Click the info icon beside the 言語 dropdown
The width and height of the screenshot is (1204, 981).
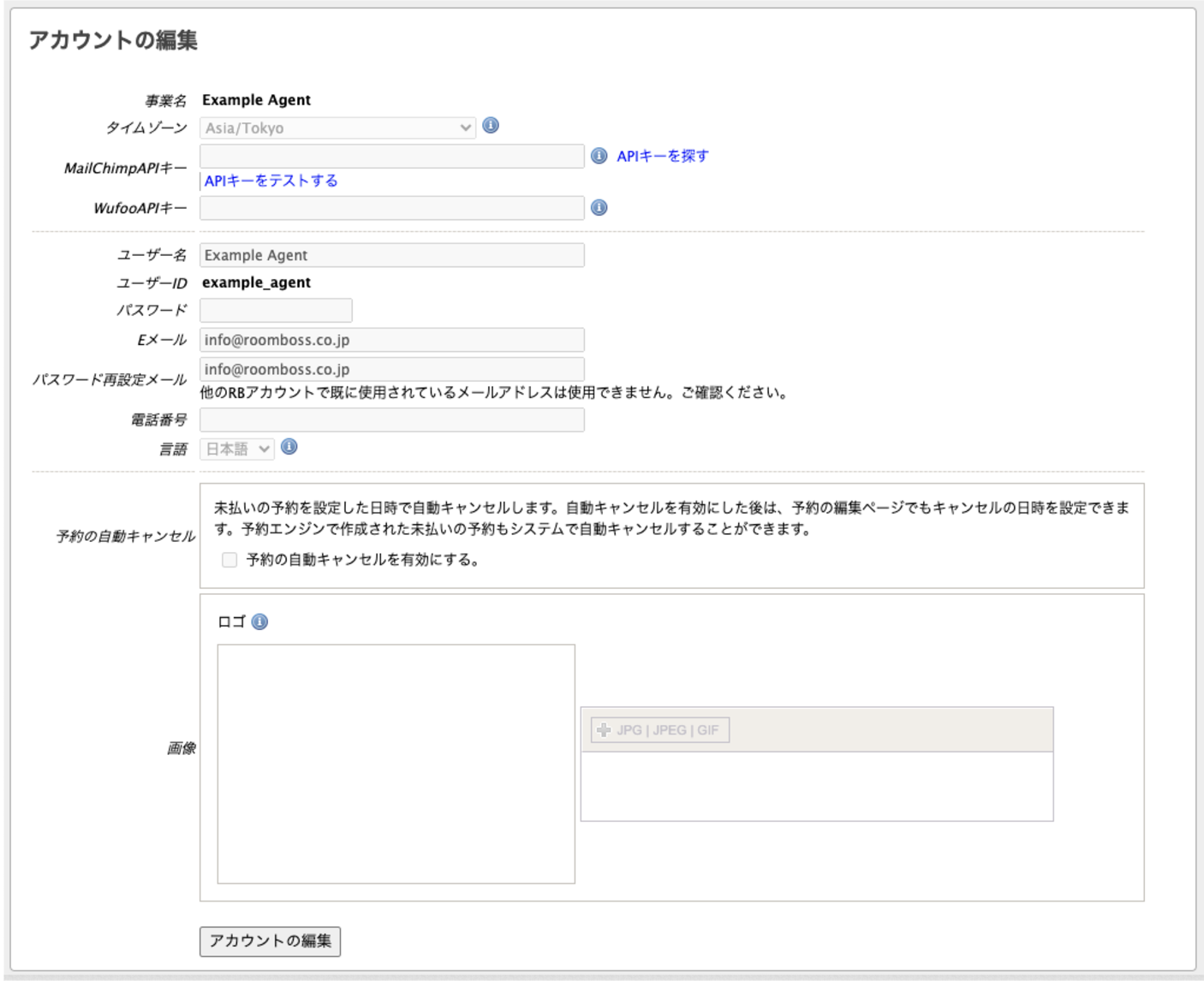coord(289,447)
